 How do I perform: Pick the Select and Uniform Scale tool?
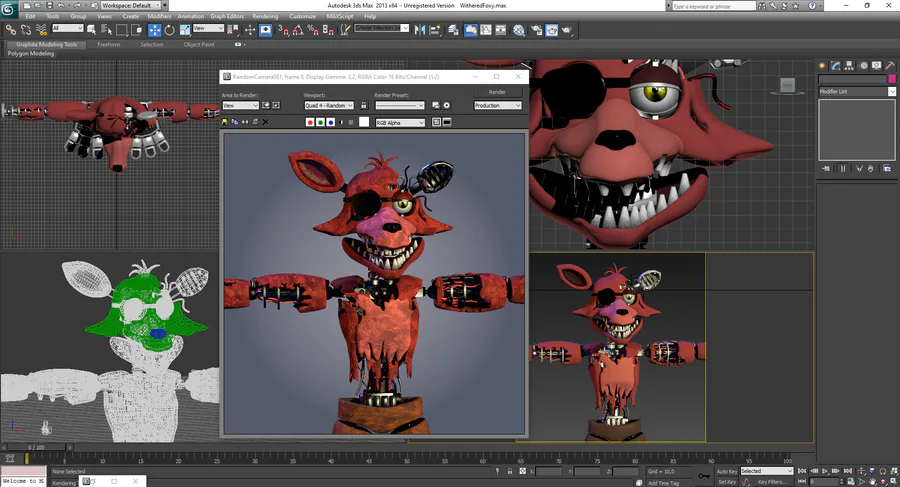point(184,30)
